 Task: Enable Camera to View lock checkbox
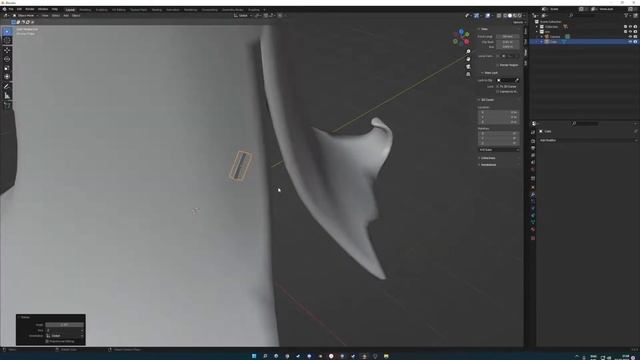pos(498,91)
